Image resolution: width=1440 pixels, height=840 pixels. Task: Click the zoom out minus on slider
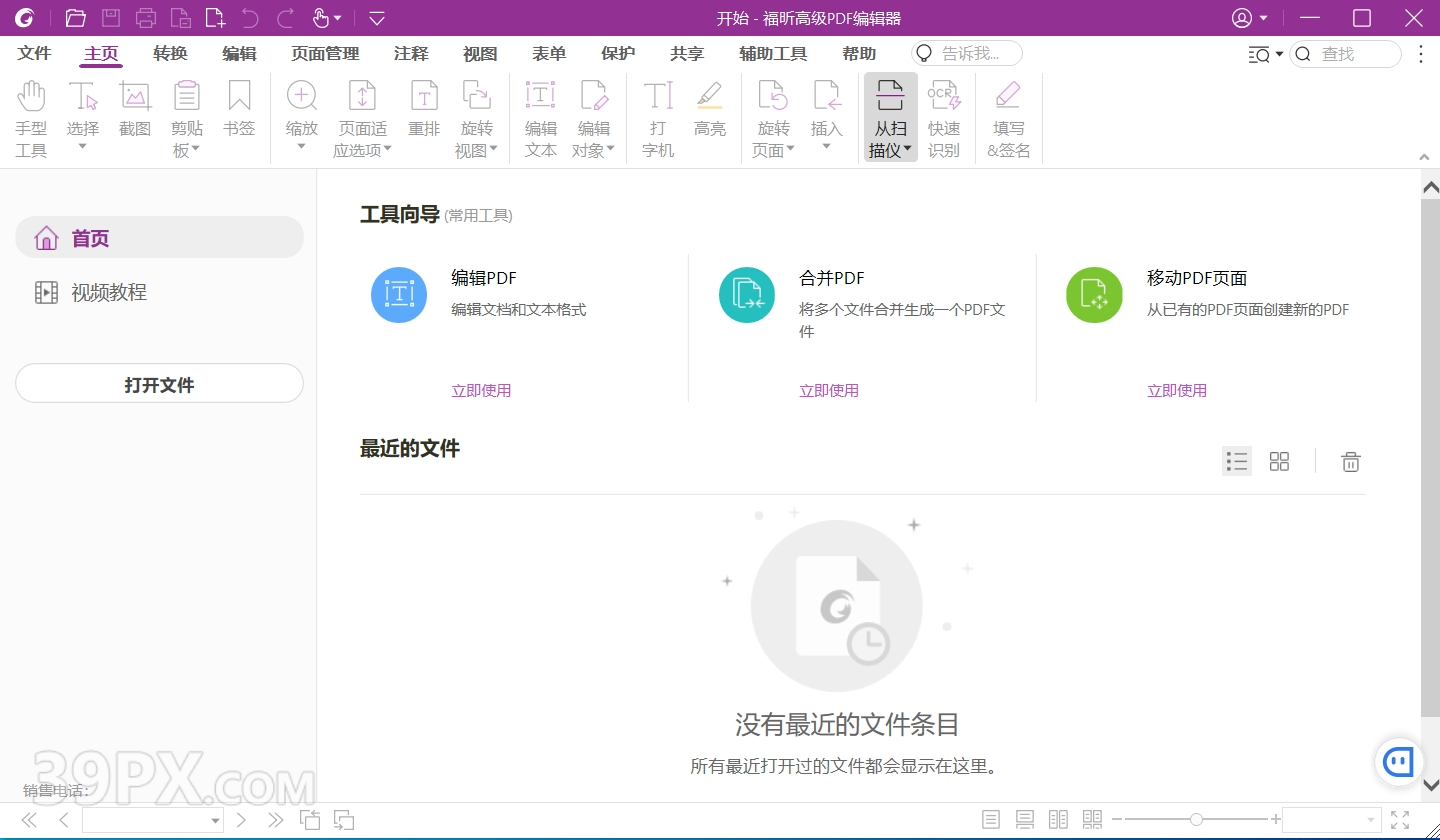point(1117,820)
